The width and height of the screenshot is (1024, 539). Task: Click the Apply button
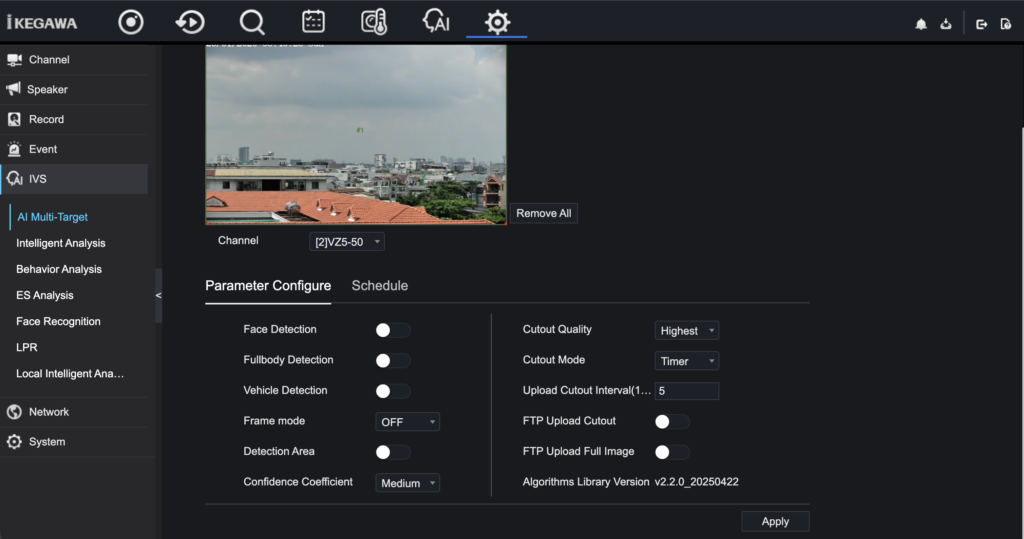pyautogui.click(x=775, y=521)
